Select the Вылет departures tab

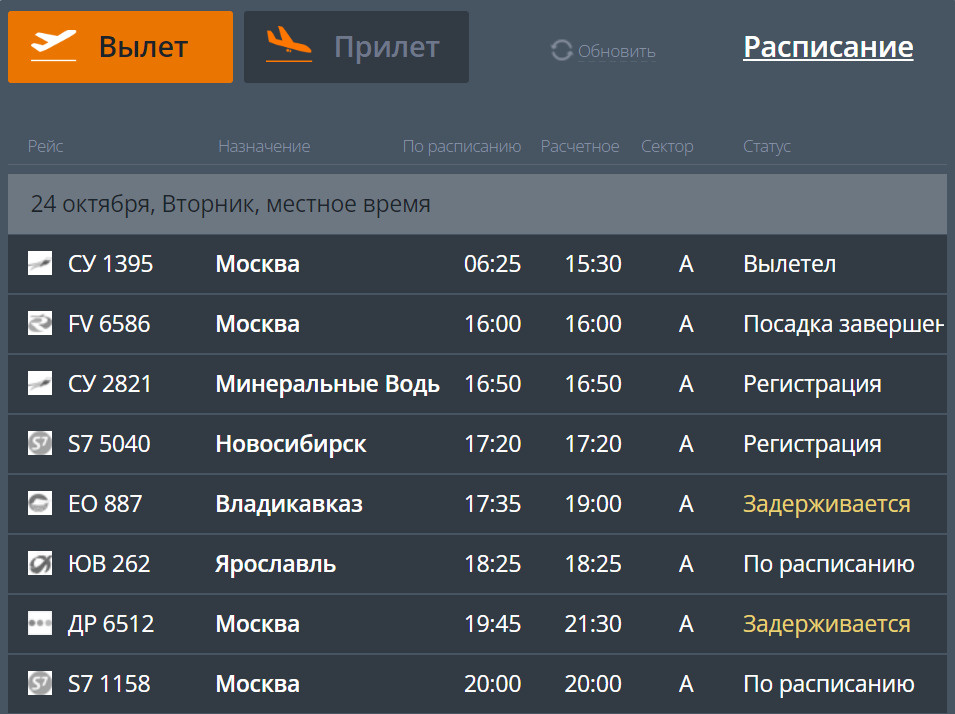[121, 47]
